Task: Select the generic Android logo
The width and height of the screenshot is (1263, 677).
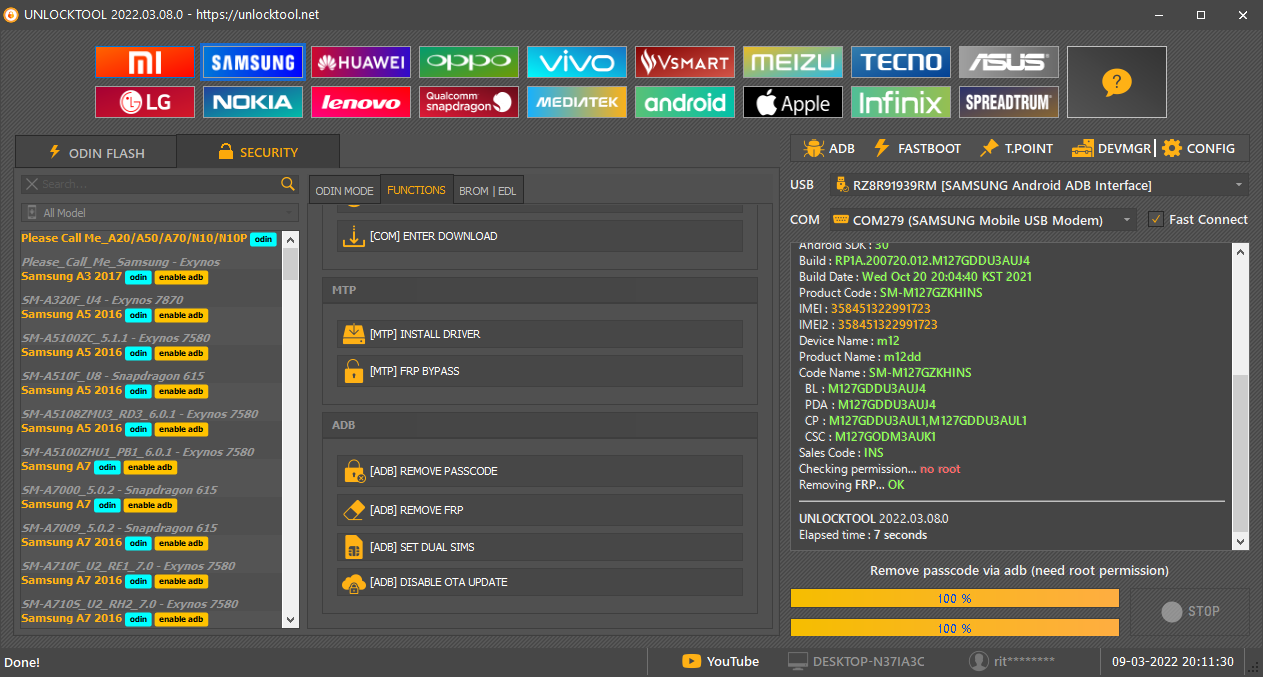Action: tap(685, 102)
